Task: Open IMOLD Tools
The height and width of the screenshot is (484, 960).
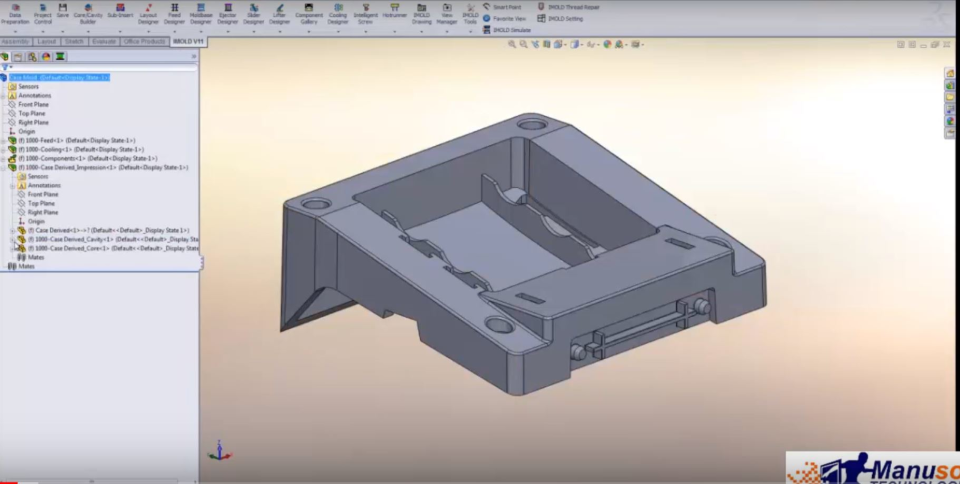Action: (470, 14)
